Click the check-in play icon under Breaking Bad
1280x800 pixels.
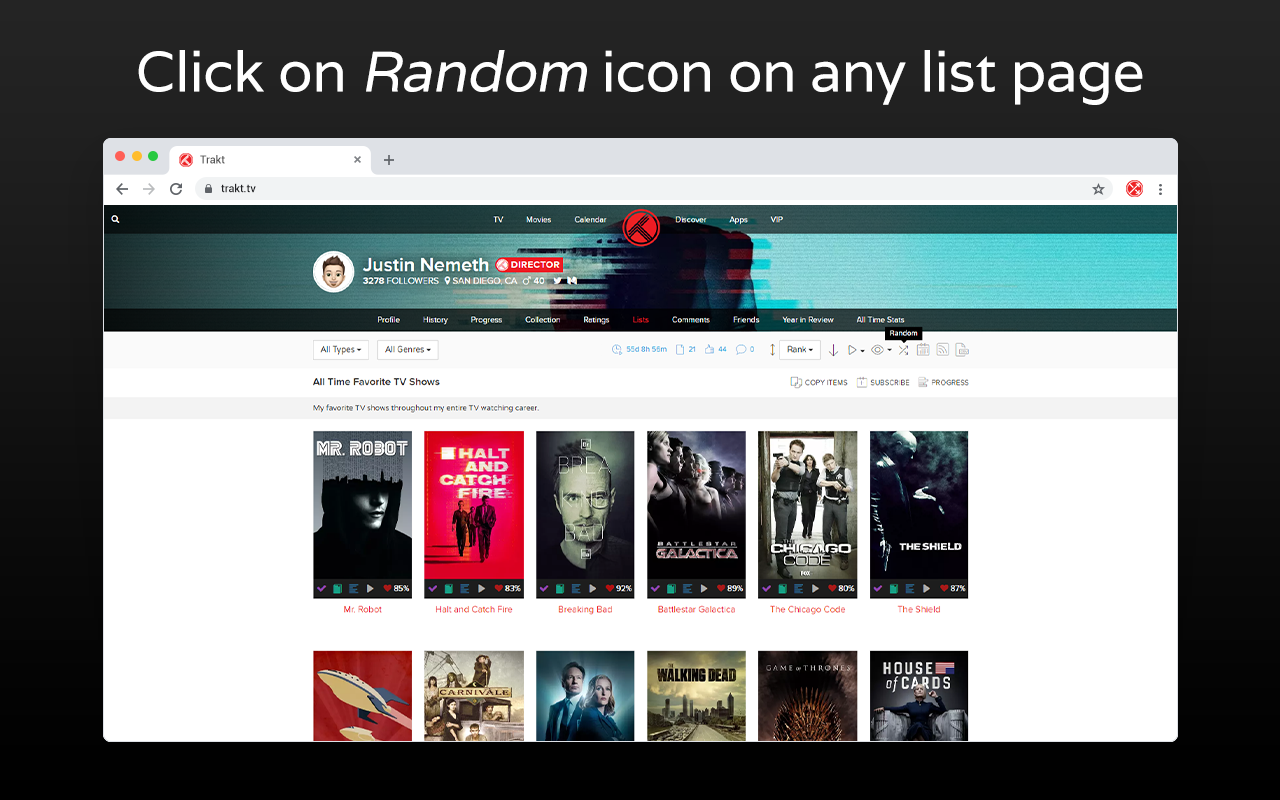pyautogui.click(x=593, y=589)
